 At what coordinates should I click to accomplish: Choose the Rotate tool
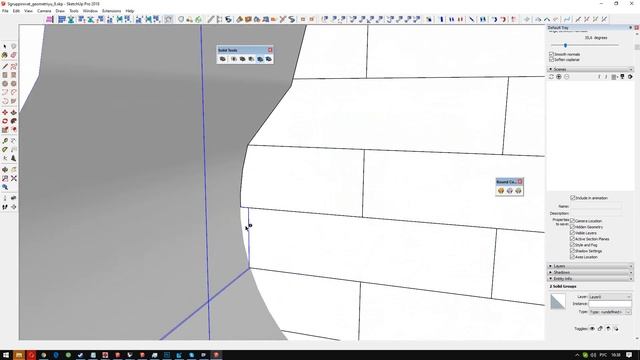tap(5, 121)
